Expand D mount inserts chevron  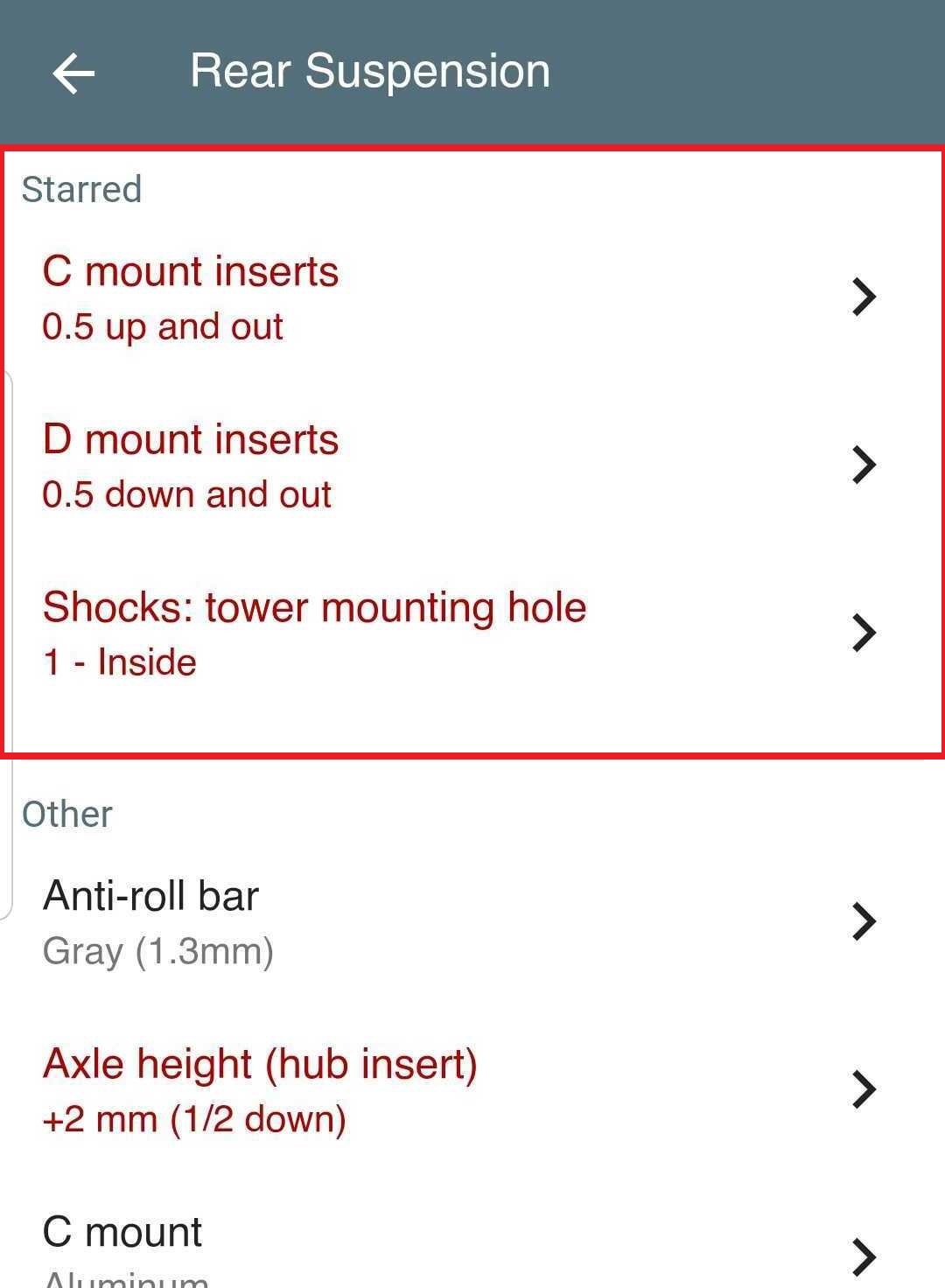tap(864, 465)
